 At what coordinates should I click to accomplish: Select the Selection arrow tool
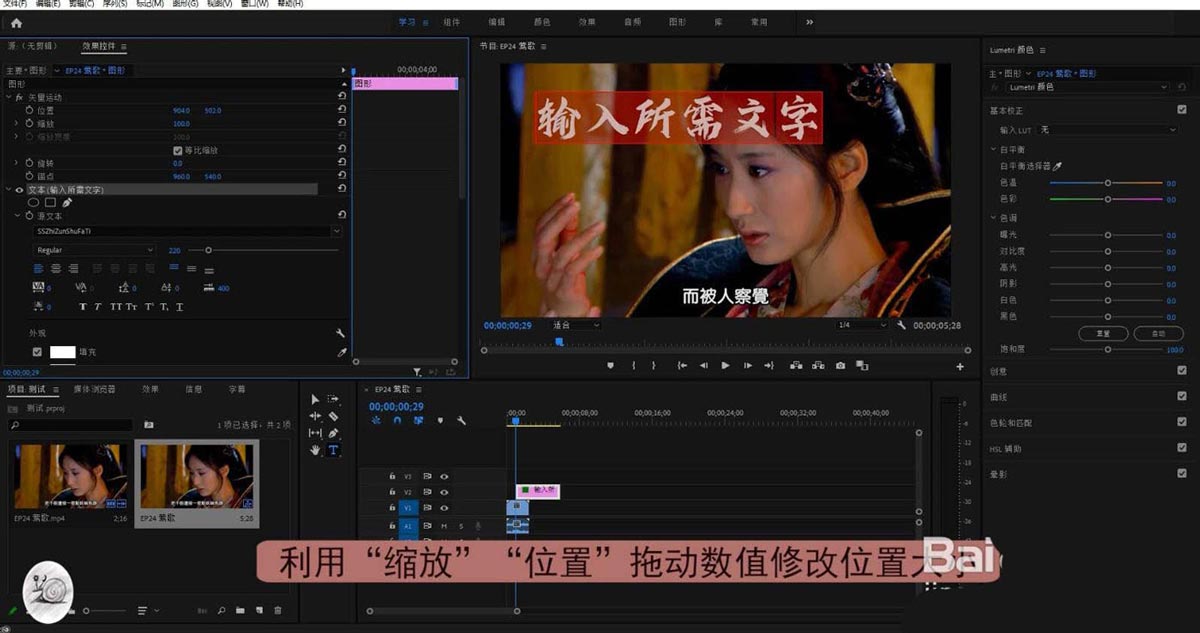[x=315, y=399]
